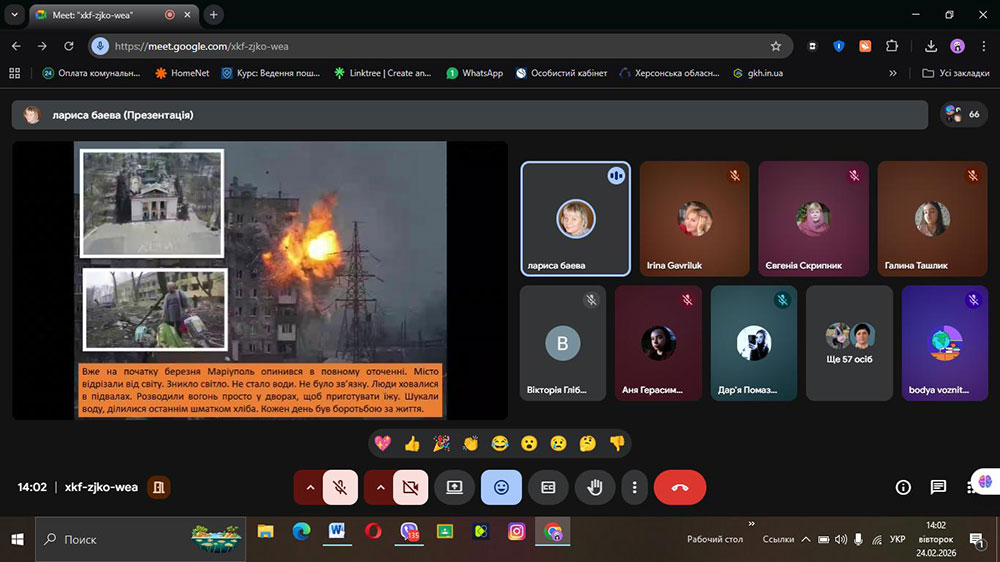Start screen sharing with Present now icon
1000x562 pixels.
click(454, 487)
